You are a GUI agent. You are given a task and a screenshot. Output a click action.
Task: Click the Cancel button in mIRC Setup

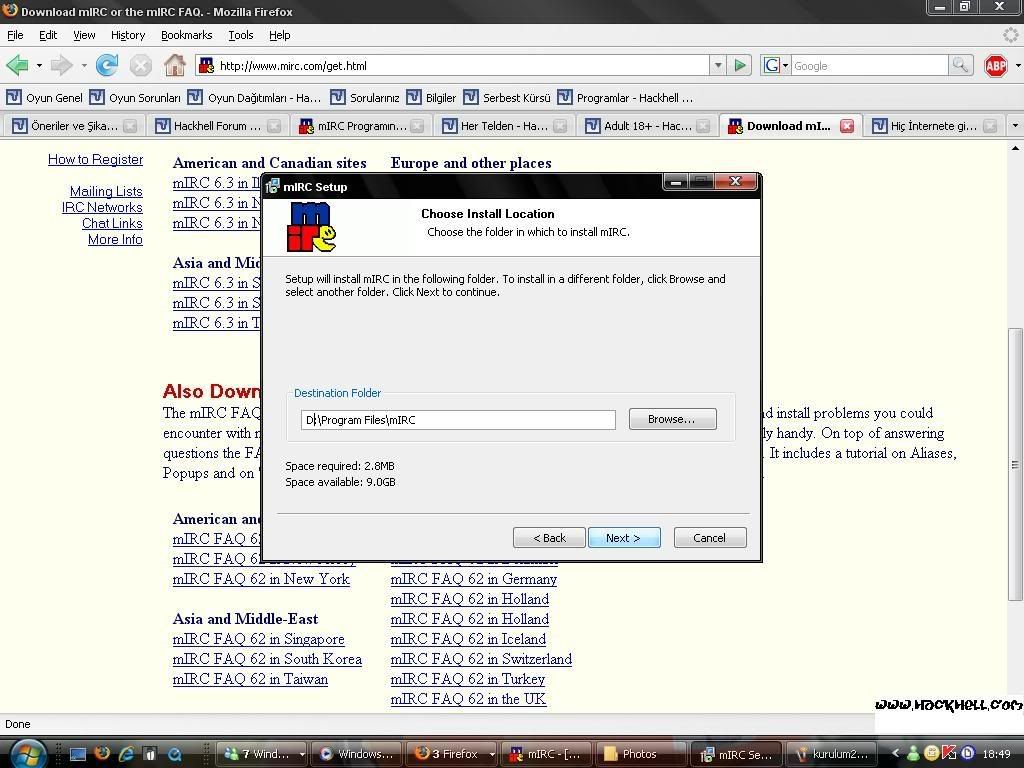pos(709,537)
